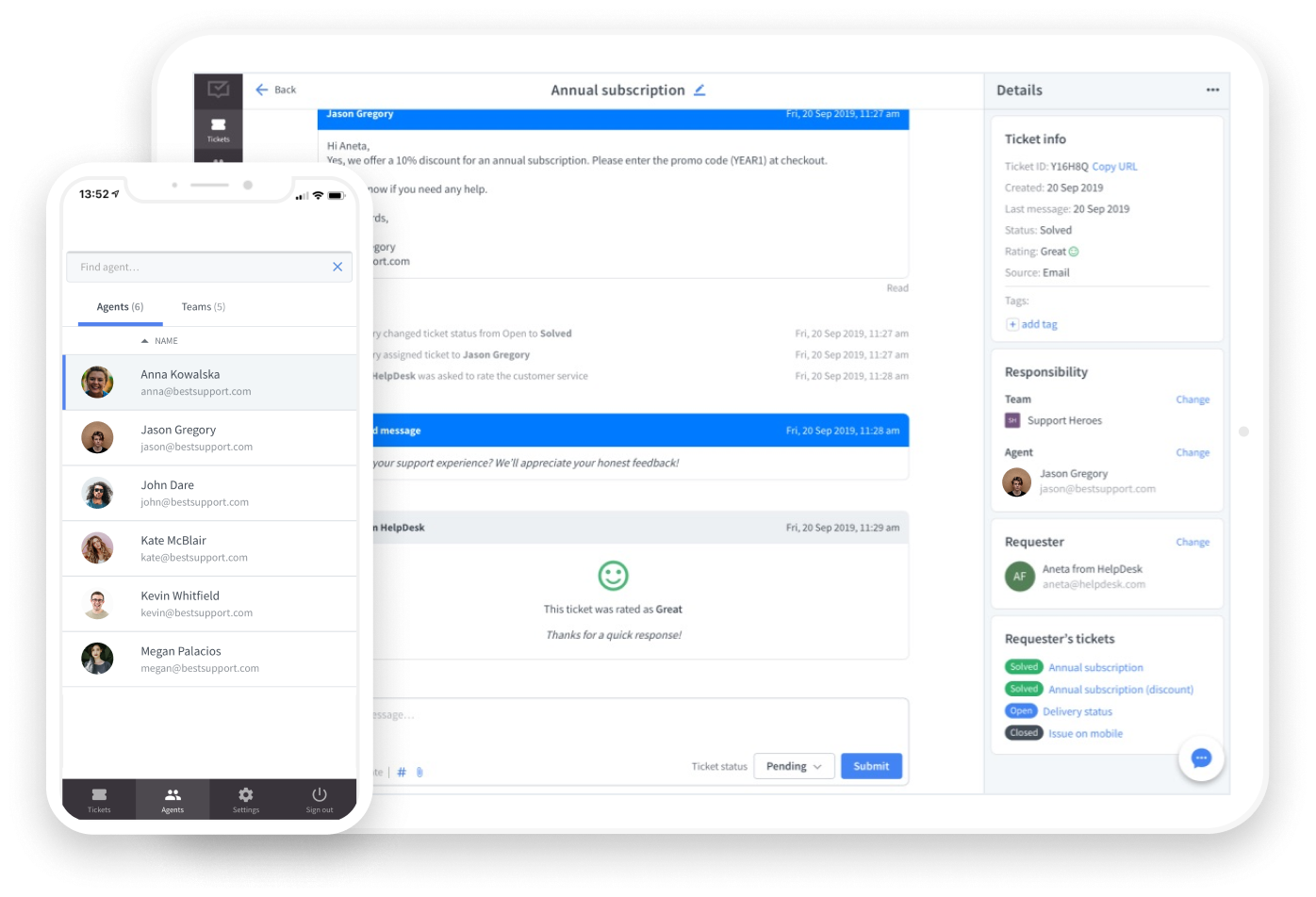Switch to the Teams (5) tab
1316x897 pixels.
pos(203,306)
